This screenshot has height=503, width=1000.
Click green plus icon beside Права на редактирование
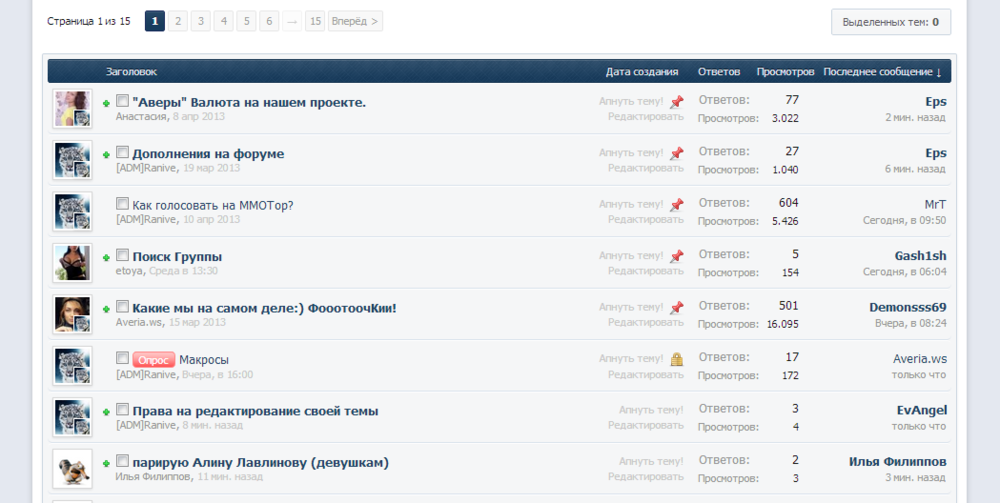[x=106, y=411]
